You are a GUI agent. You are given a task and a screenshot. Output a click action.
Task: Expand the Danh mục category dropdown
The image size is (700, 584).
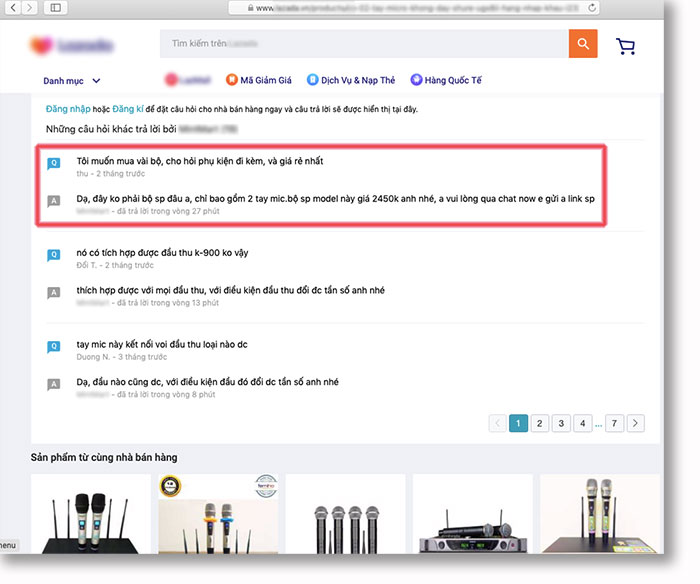click(x=72, y=81)
